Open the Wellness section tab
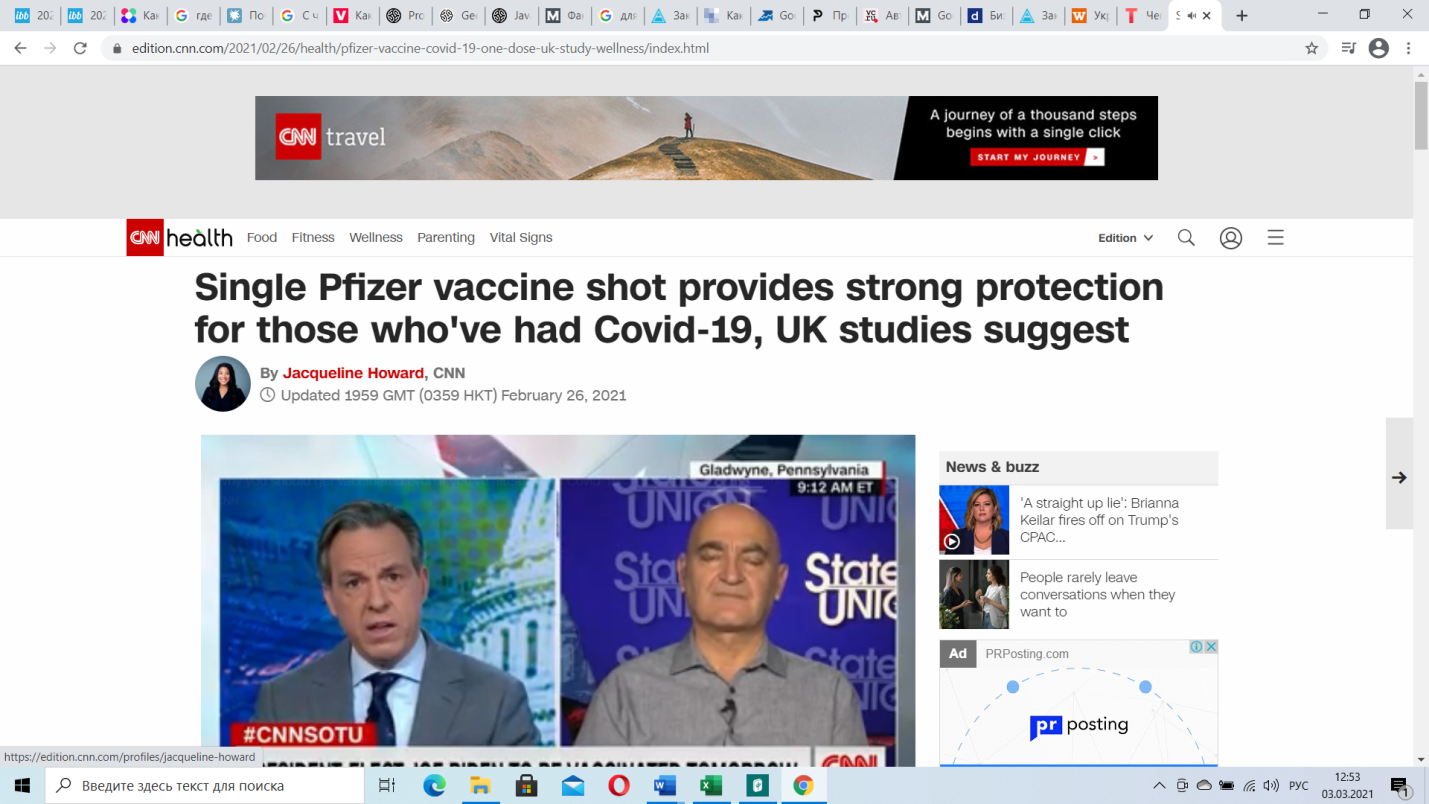This screenshot has width=1429, height=804. click(x=376, y=238)
